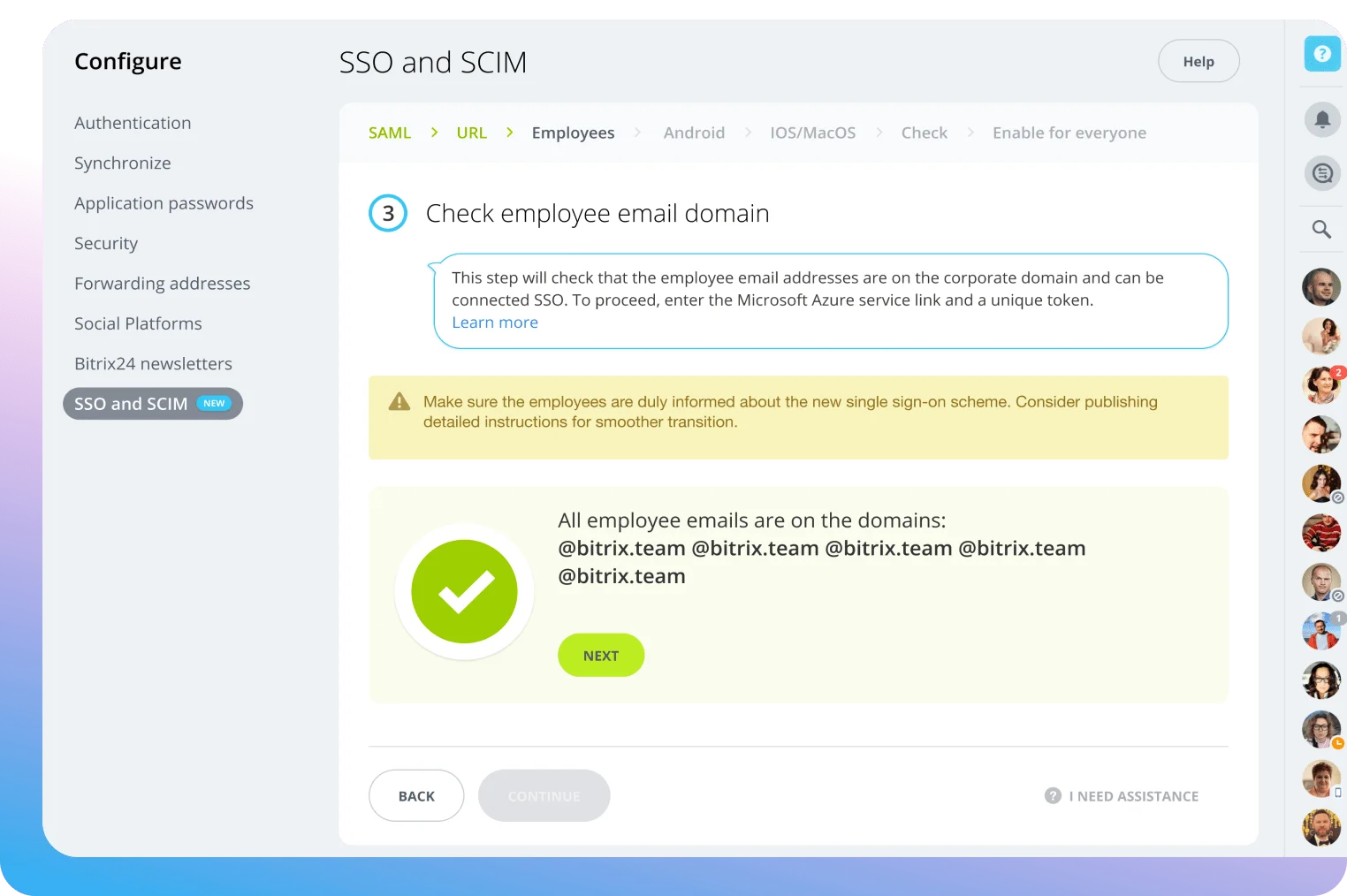Select the avatar of woman holding flowers
Screen dimensions: 1347x896
pos(1321,337)
